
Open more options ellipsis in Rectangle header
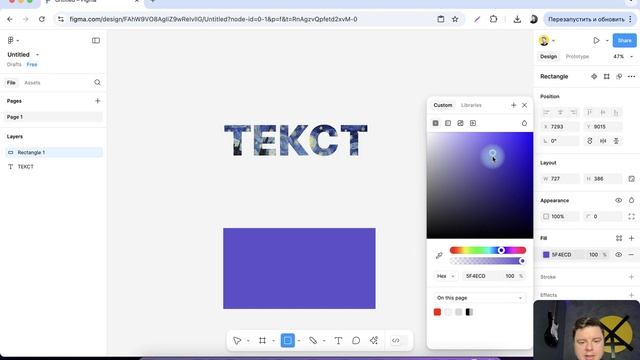coord(631,77)
